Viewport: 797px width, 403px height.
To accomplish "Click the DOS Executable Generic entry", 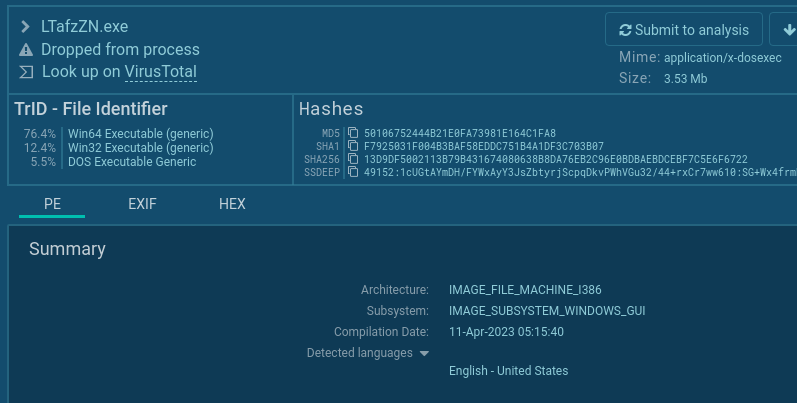I will pyautogui.click(x=132, y=162).
